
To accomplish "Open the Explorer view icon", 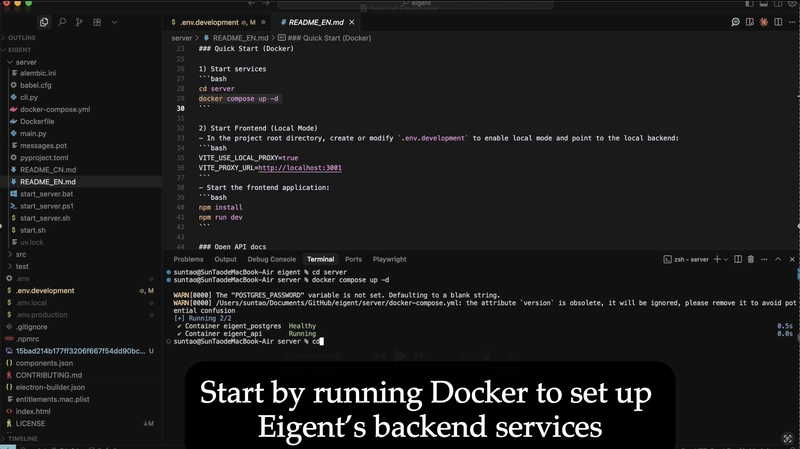I will (44, 22).
